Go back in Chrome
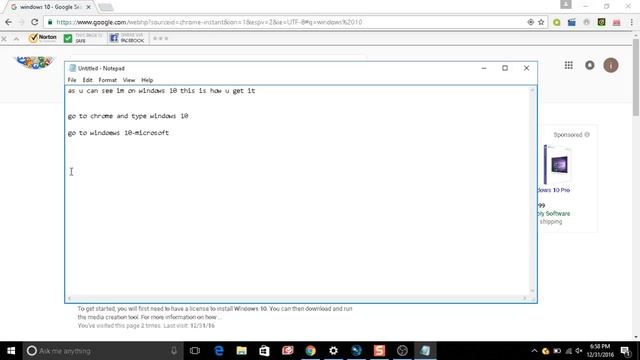The width and height of the screenshot is (640, 360). [9, 22]
